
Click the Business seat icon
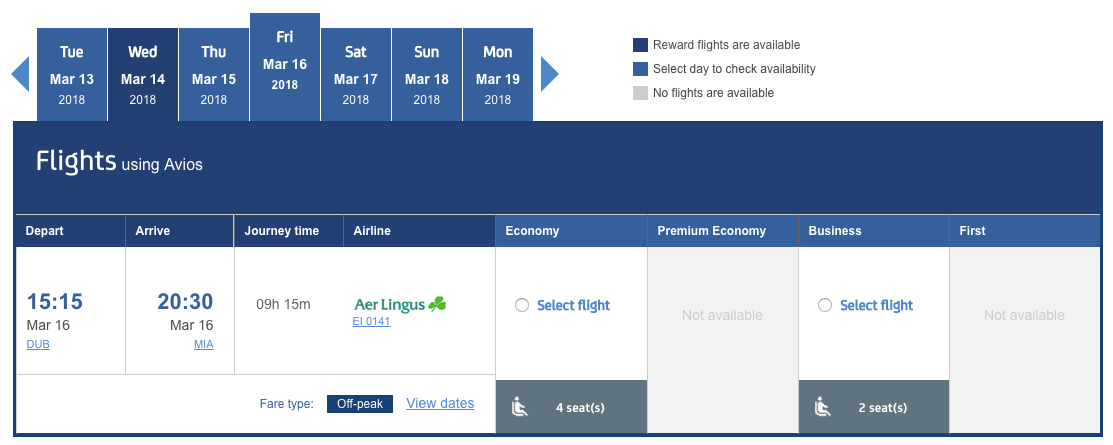click(x=822, y=407)
